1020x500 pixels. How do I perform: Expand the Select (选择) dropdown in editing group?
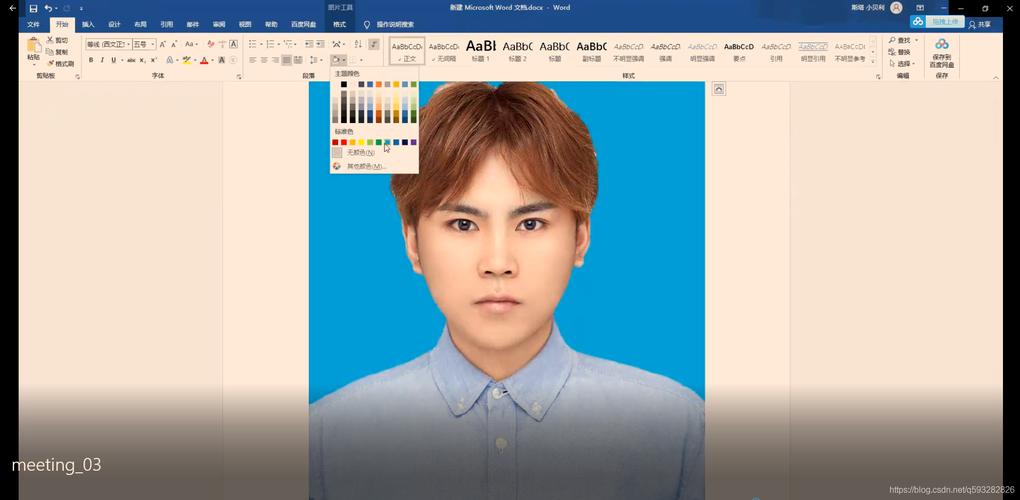point(904,64)
